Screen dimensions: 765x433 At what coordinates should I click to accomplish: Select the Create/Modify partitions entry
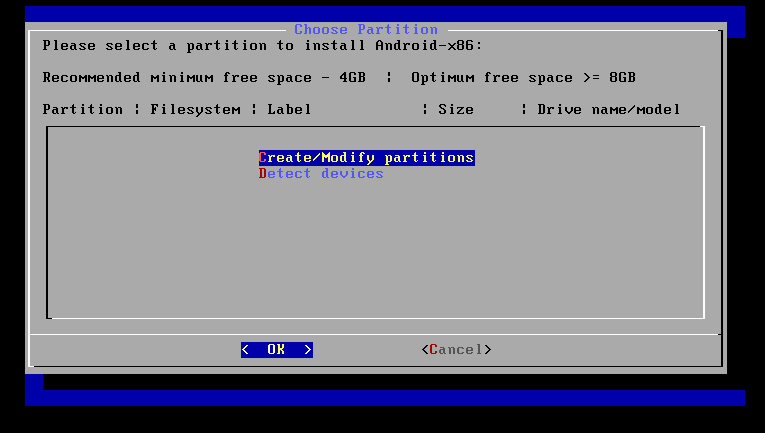click(366, 157)
